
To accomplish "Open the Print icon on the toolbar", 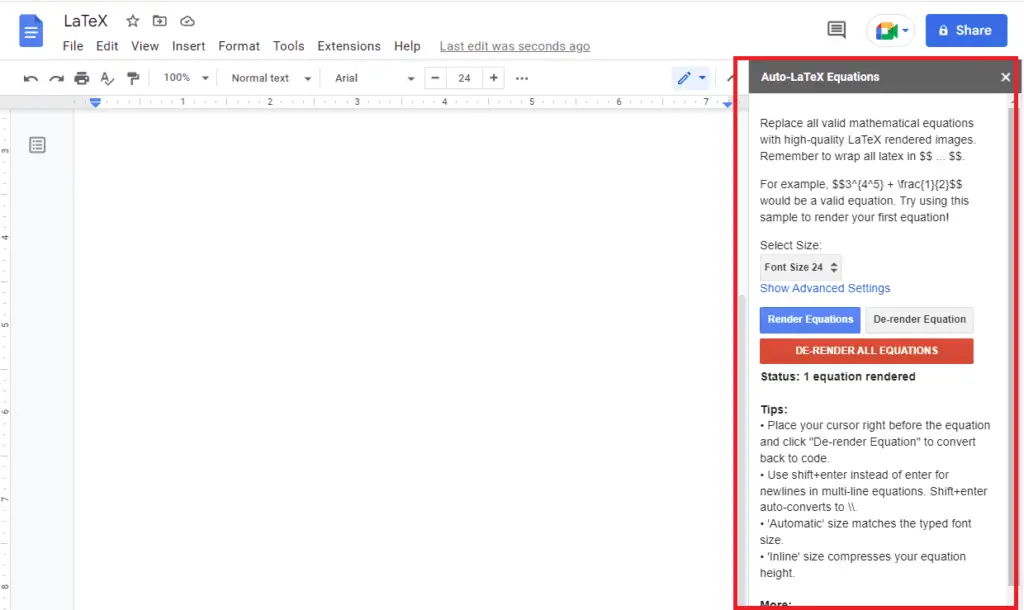I will point(81,77).
